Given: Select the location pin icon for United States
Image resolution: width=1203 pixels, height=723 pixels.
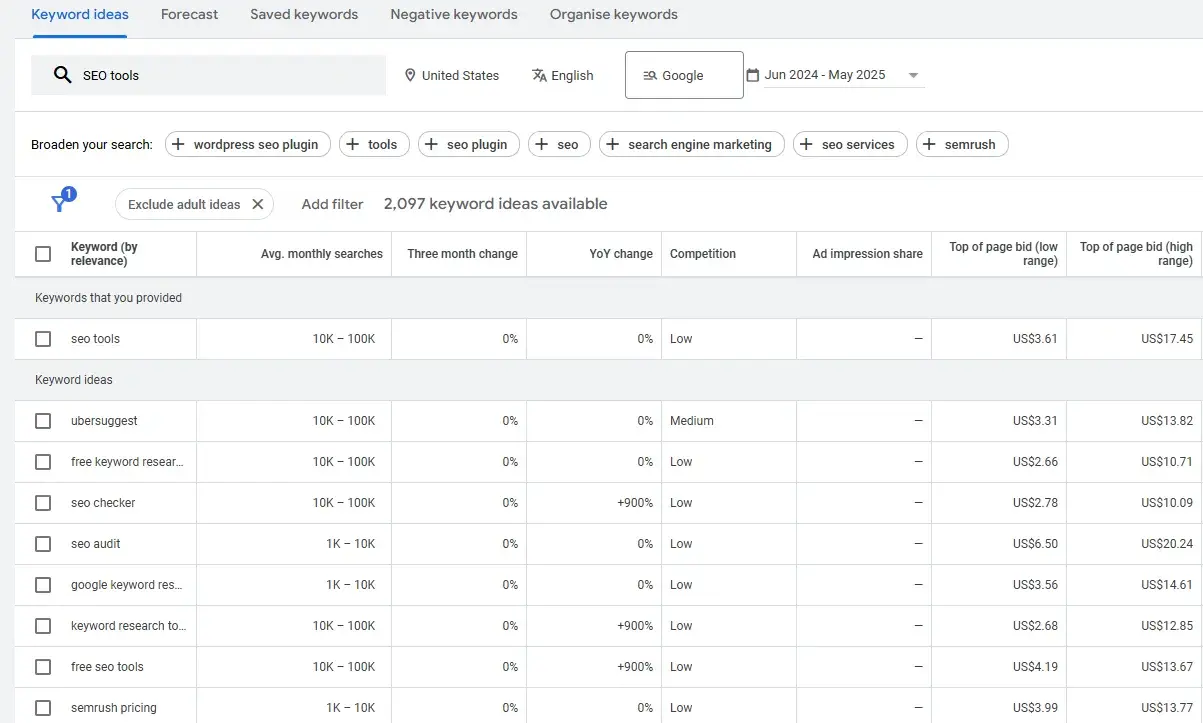Looking at the screenshot, I should point(410,75).
